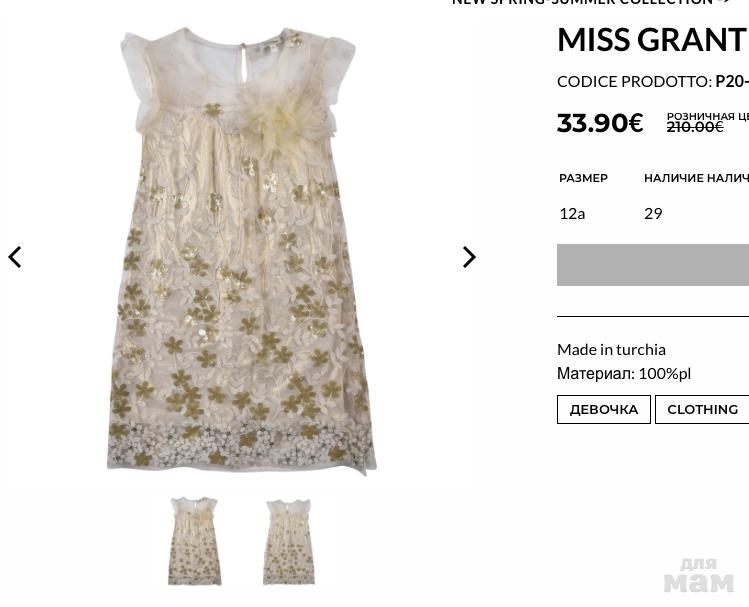This screenshot has width=749, height=607.
Task: Click the РАЗМЕР column header
Action: point(583,178)
